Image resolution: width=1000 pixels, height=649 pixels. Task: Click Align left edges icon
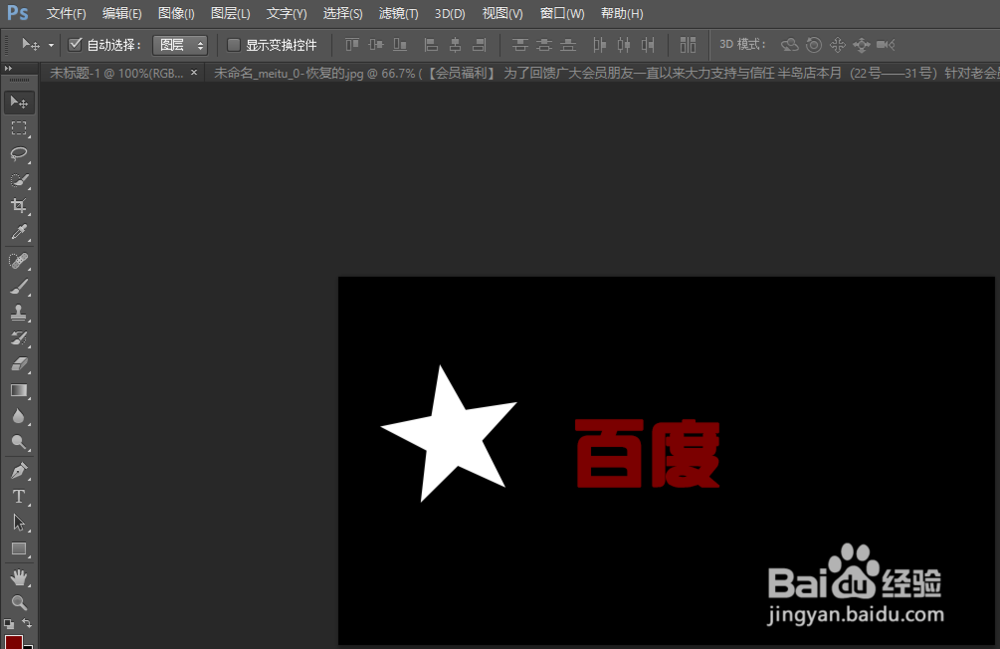(431, 45)
